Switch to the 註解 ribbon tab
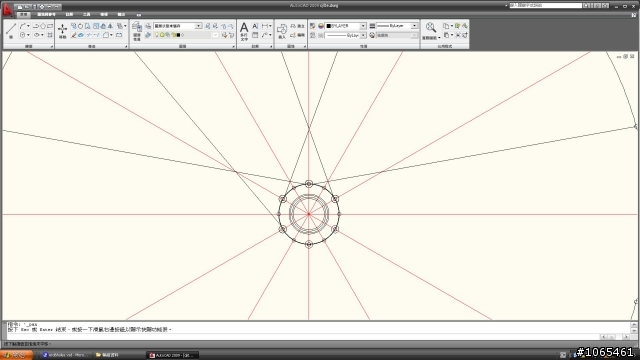This screenshot has height=360, width=640. click(x=69, y=14)
